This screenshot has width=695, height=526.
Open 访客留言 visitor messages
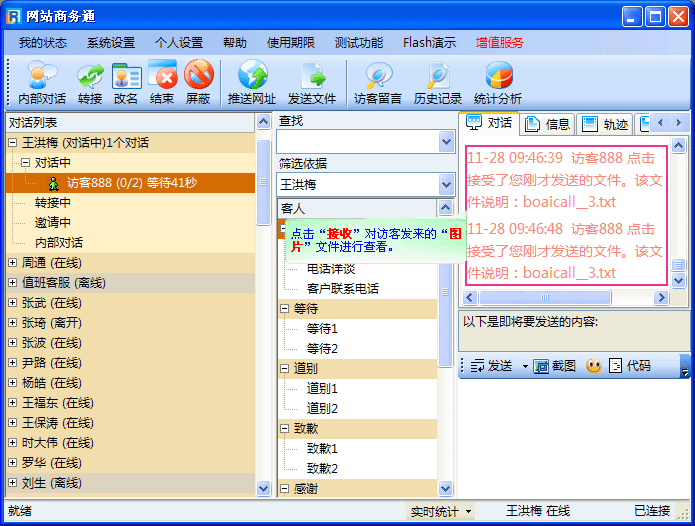tap(378, 83)
